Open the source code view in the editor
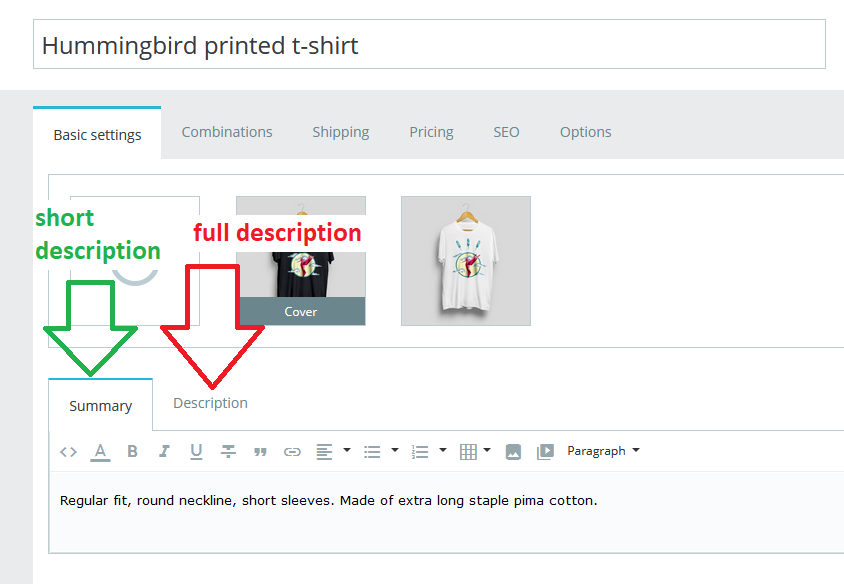Screen dimensions: 844x584 [68, 452]
